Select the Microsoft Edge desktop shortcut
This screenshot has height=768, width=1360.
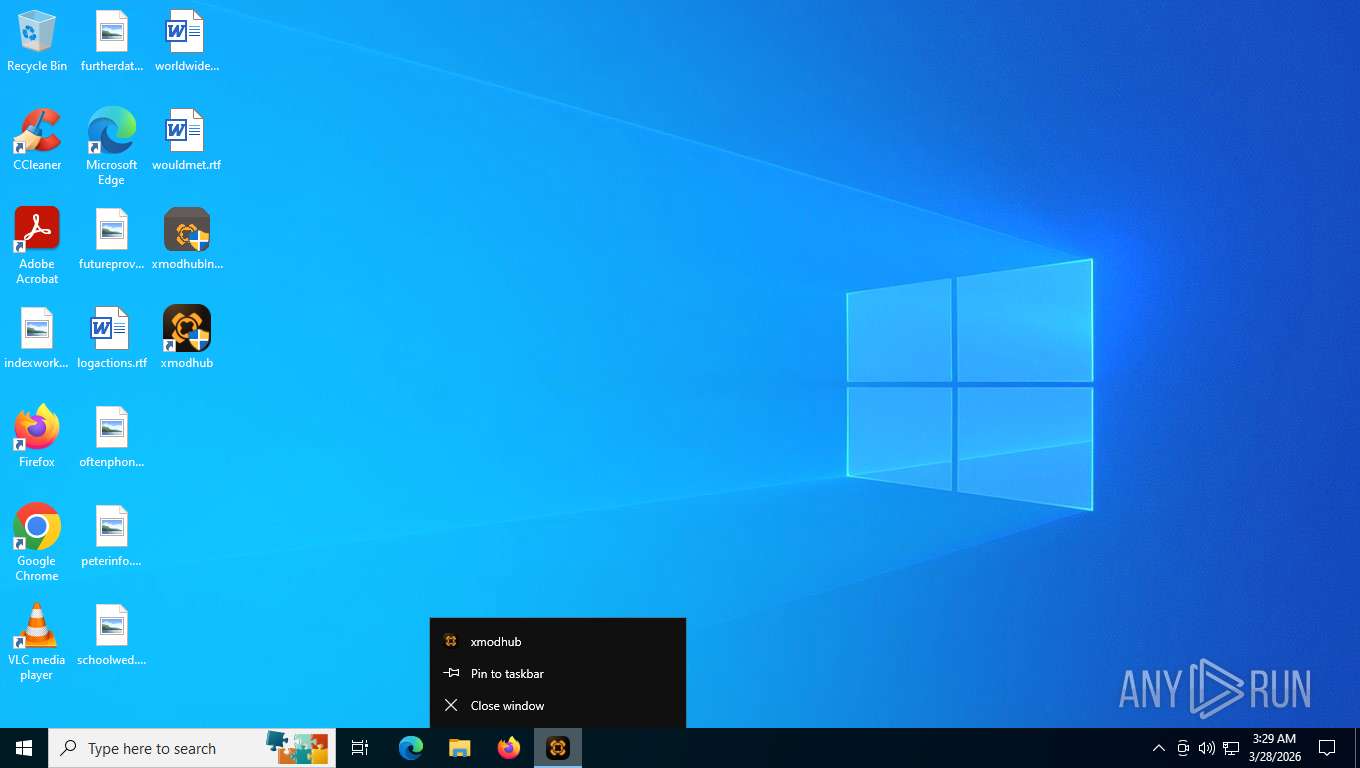tap(112, 147)
